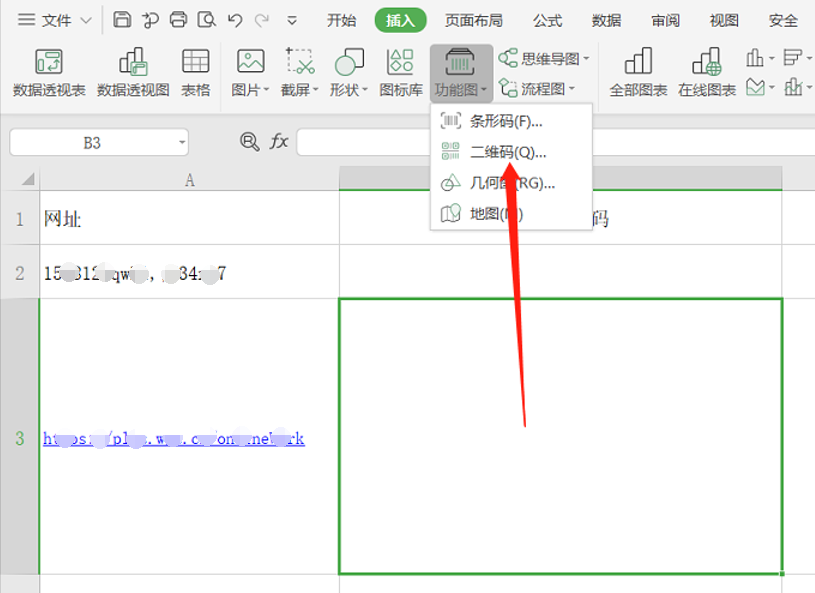
Task: Choose 二维码(Q)... from the menu
Action: point(511,152)
